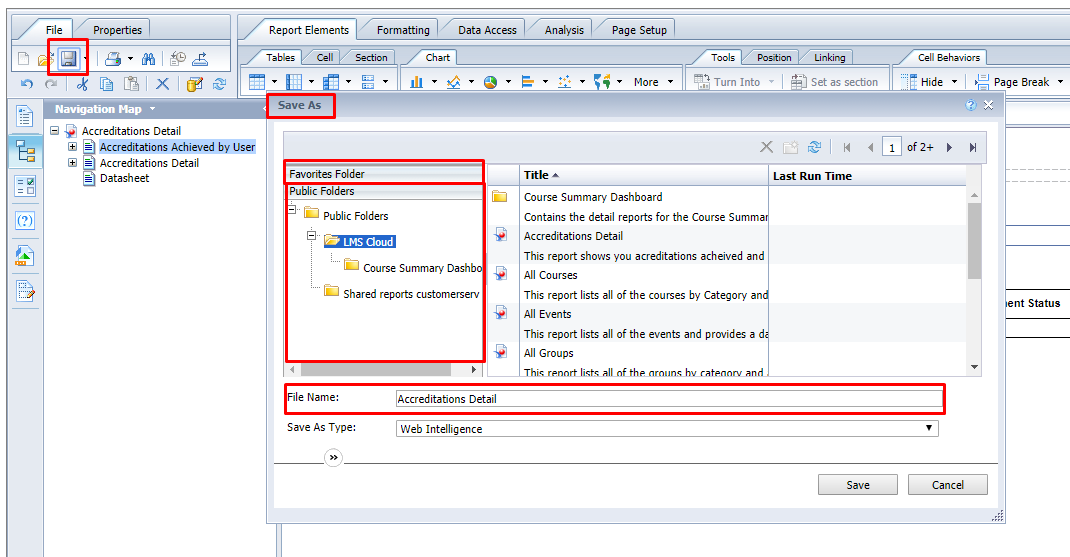1070x557 pixels.
Task: Click the File Name text field
Action: click(668, 399)
